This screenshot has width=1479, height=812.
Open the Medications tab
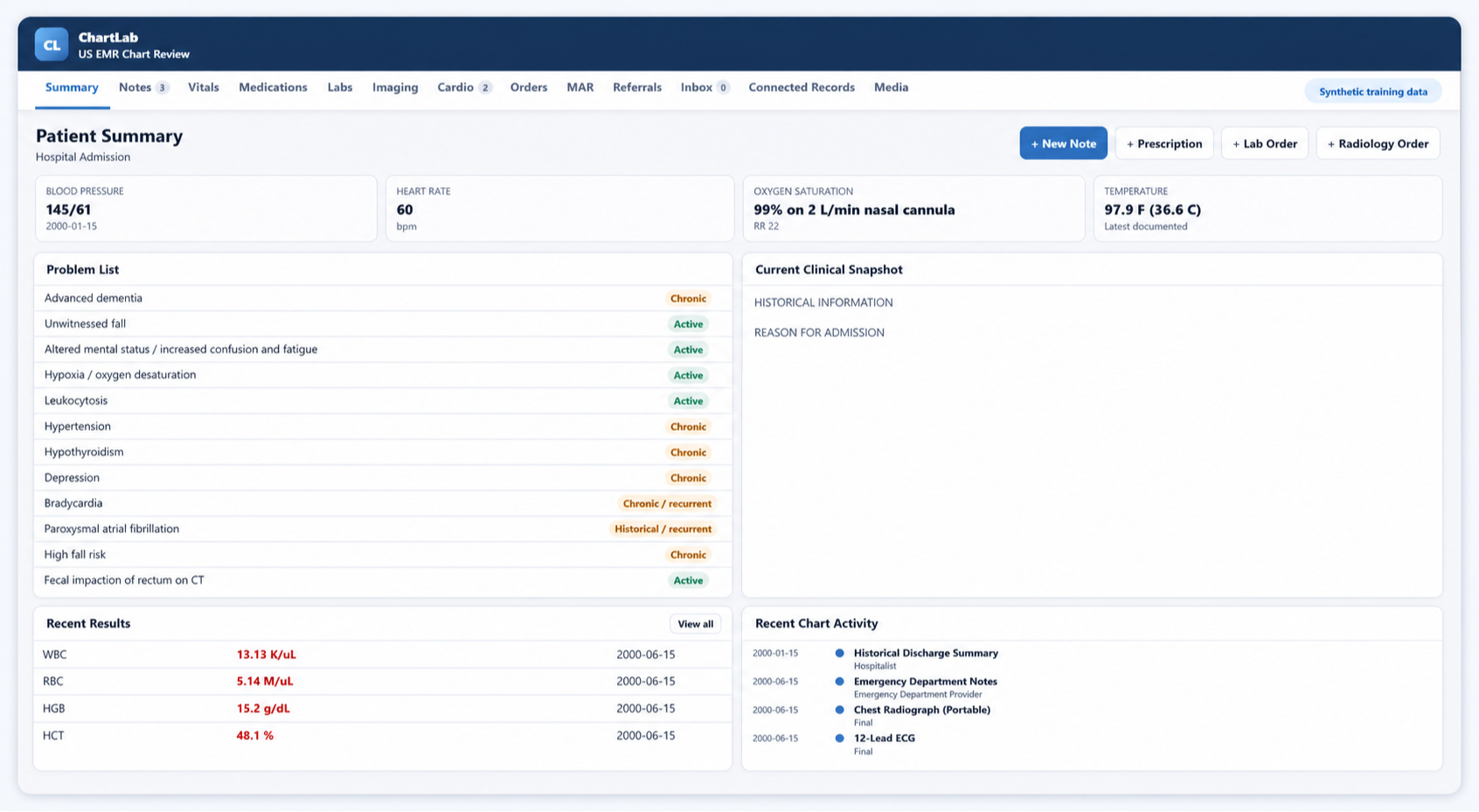pyautogui.click(x=273, y=87)
